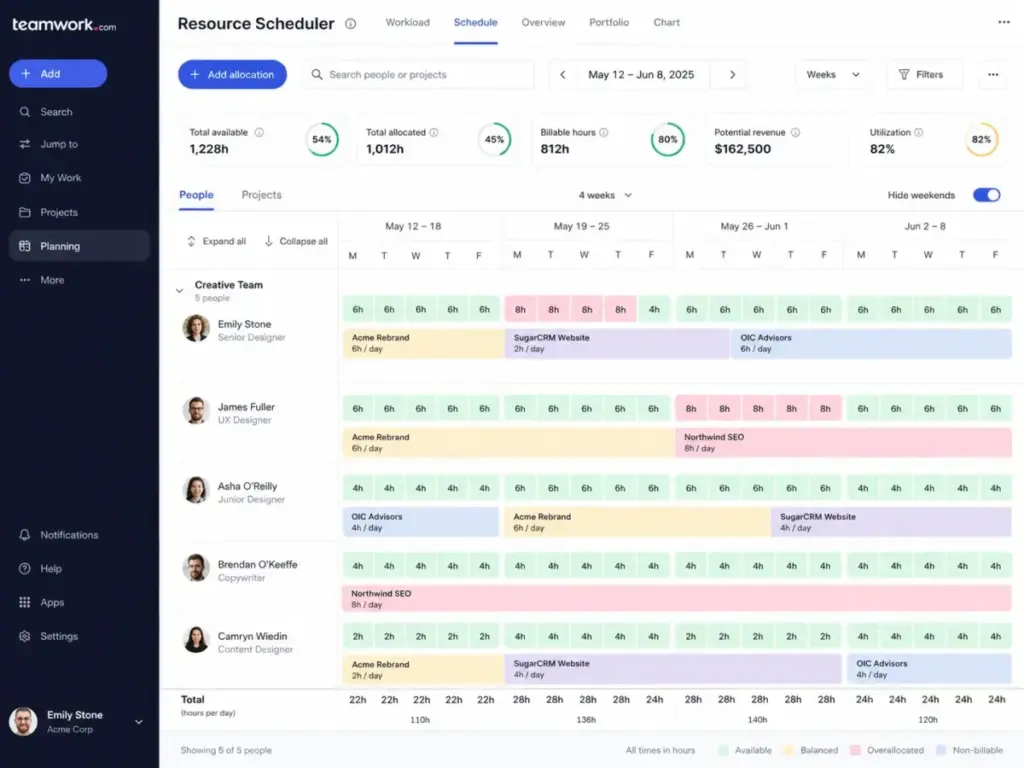The height and width of the screenshot is (768, 1024).
Task: Open the toolbar ellipsis menu next to Filters
Action: click(x=993, y=74)
